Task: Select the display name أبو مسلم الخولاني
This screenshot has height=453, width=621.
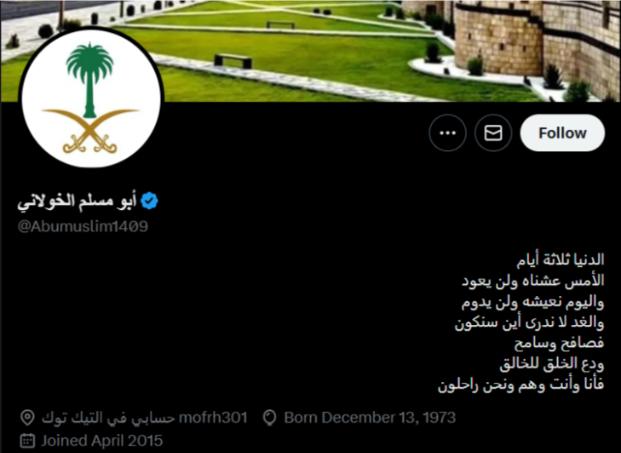Action: click(x=77, y=201)
